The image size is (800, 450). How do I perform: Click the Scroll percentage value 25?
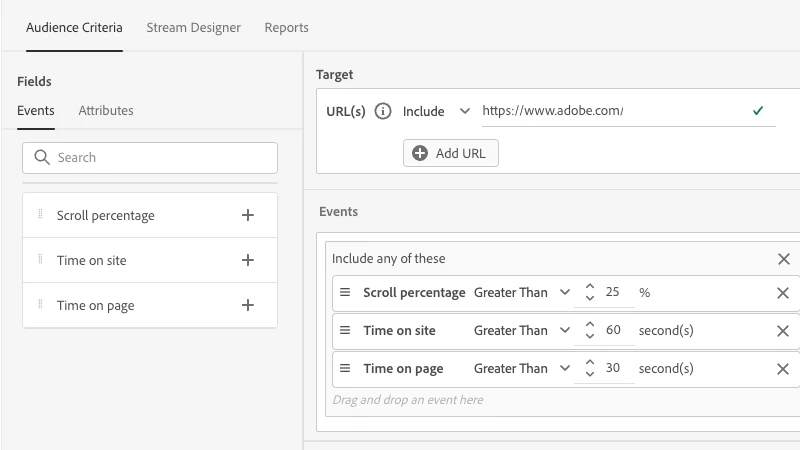[612, 292]
